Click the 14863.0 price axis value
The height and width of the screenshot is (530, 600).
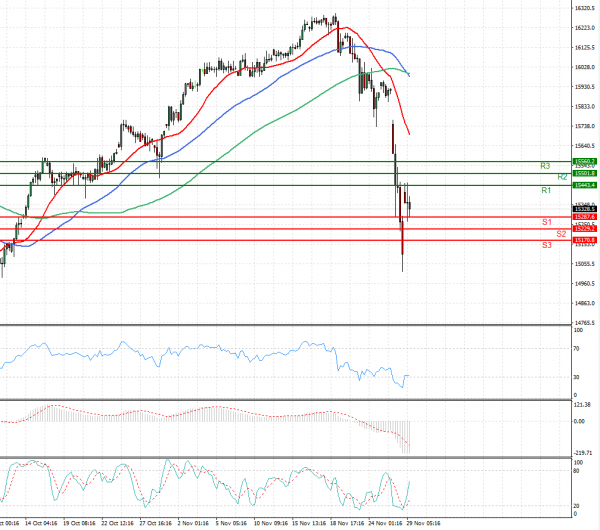tap(585, 303)
